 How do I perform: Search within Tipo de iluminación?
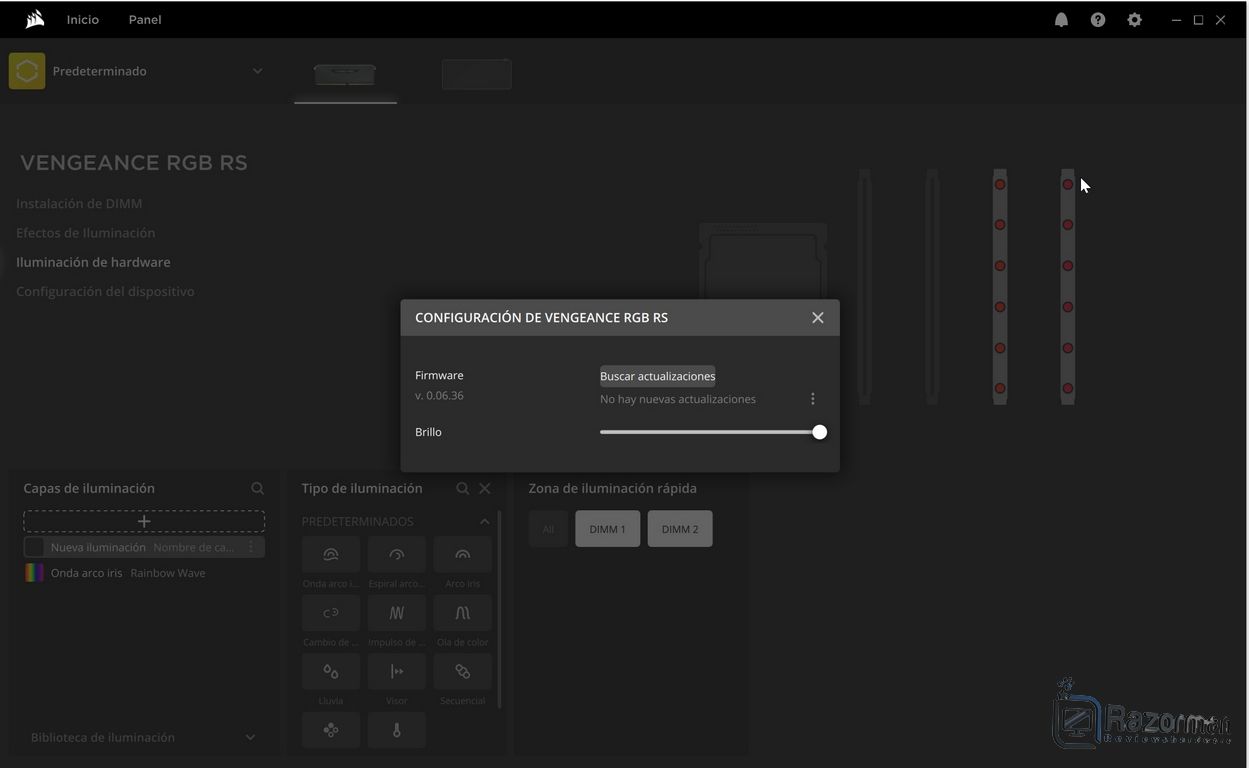click(x=463, y=488)
